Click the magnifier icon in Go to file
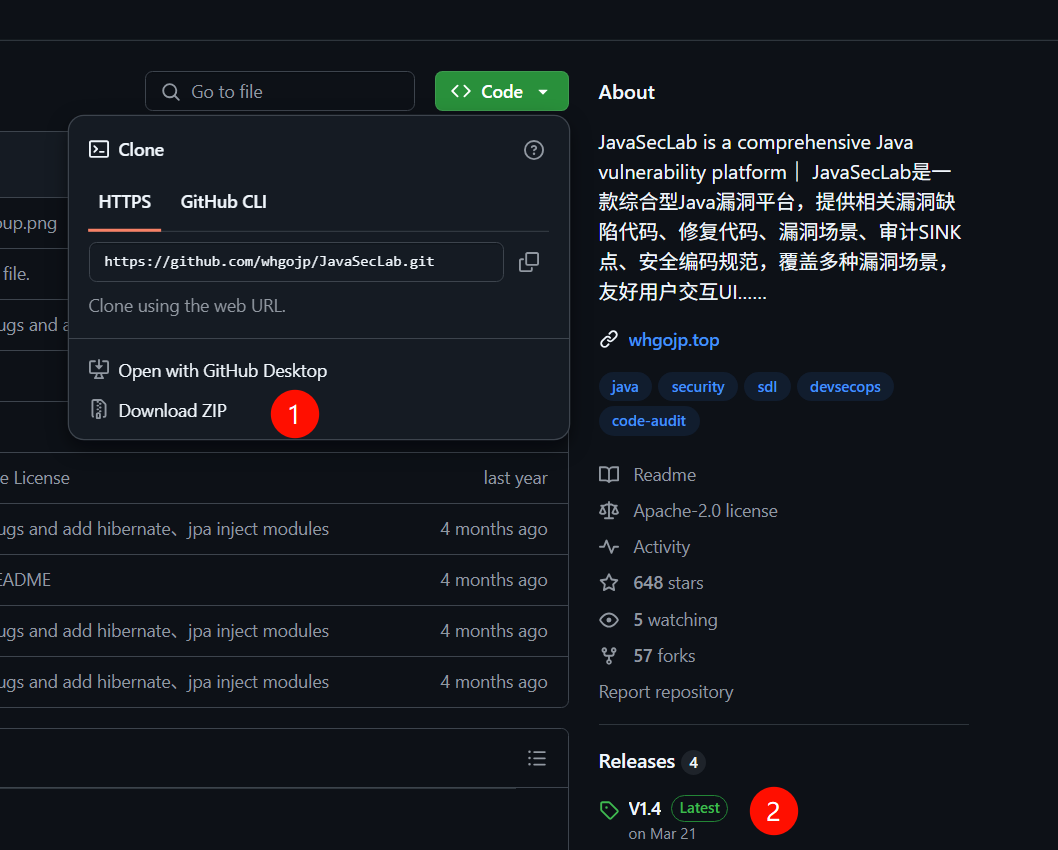The width and height of the screenshot is (1058, 850). coord(171,92)
